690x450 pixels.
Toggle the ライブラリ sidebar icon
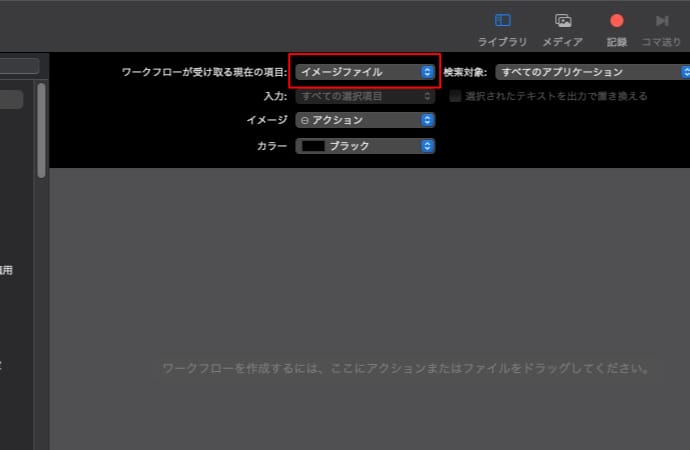[x=502, y=21]
